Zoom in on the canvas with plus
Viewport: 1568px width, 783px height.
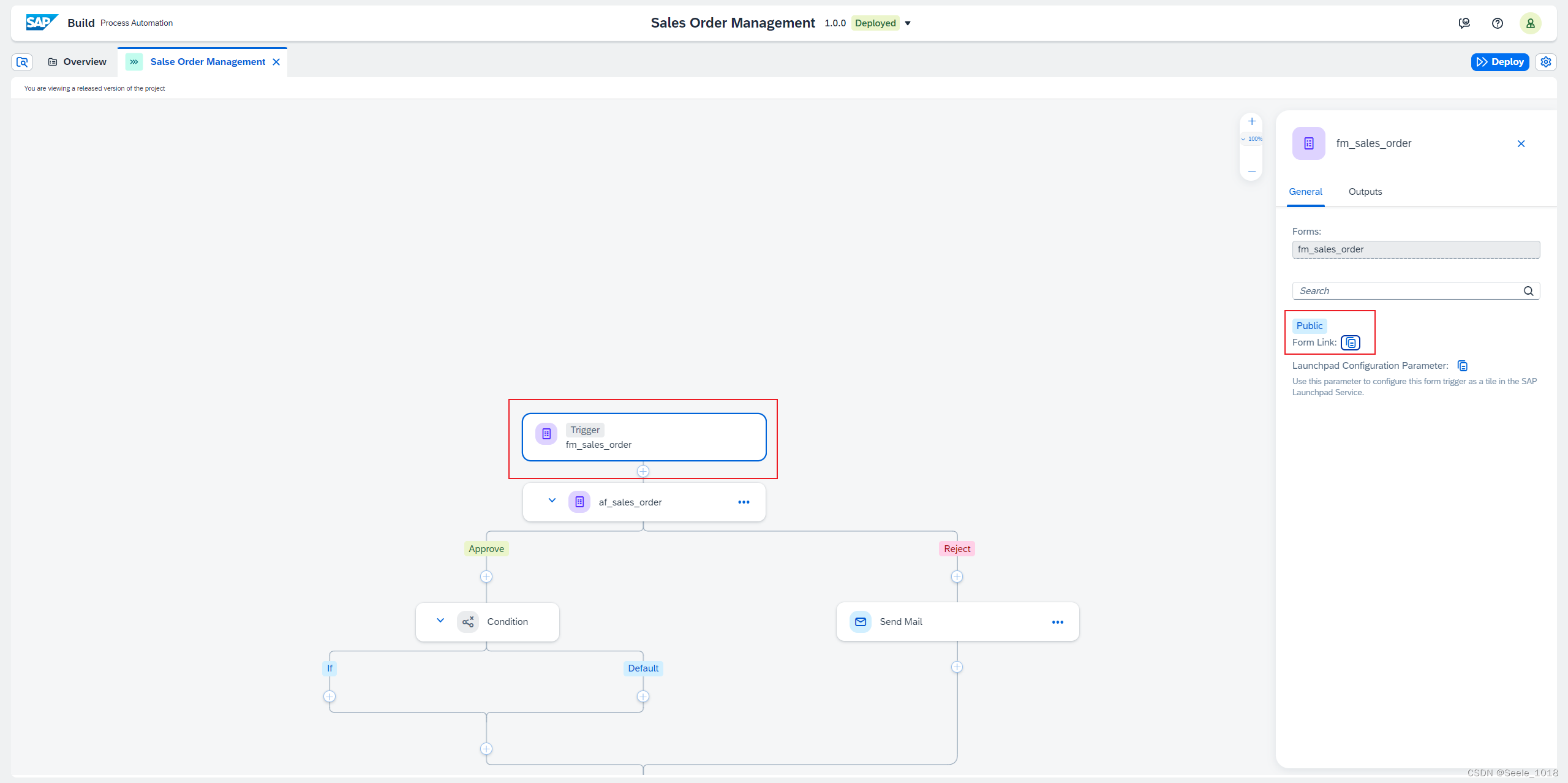[x=1252, y=121]
